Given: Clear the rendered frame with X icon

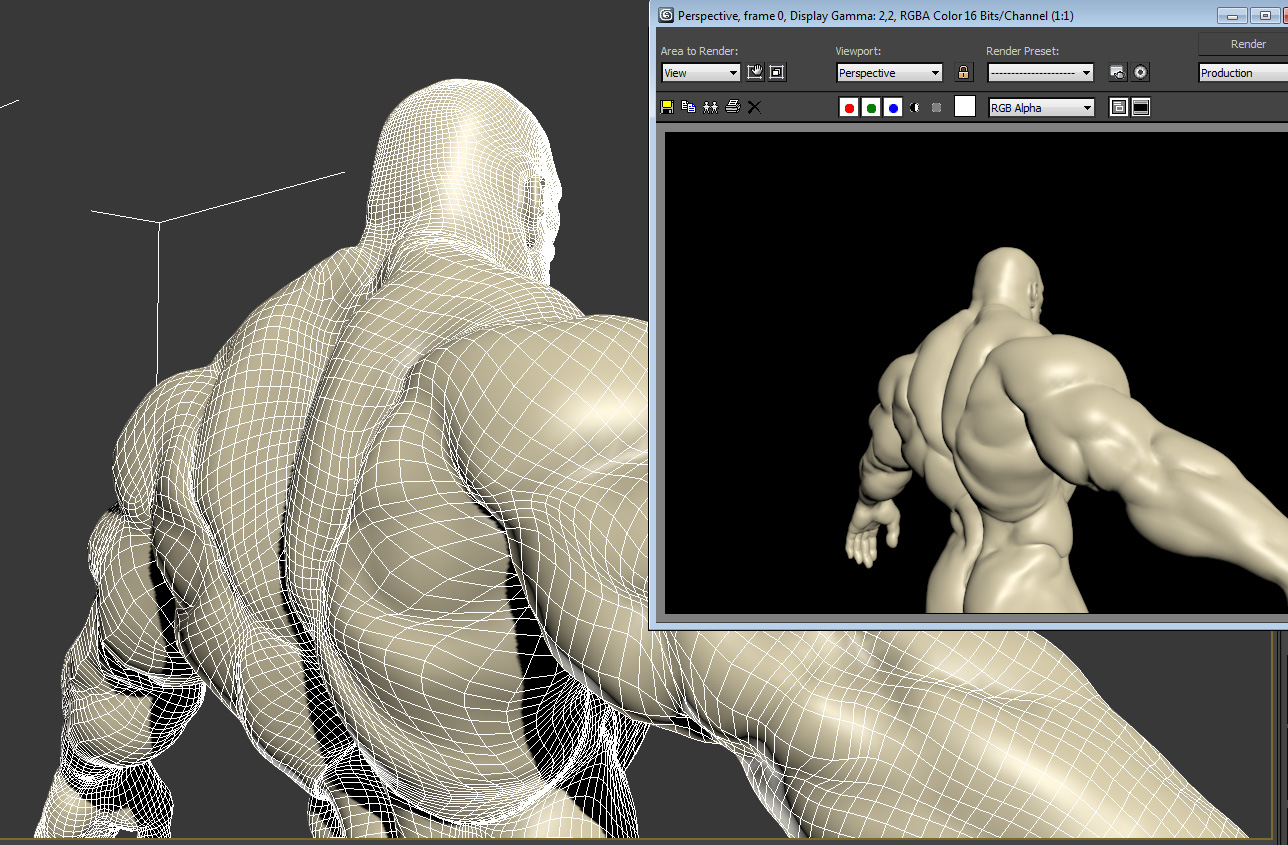Looking at the screenshot, I should coord(754,107).
